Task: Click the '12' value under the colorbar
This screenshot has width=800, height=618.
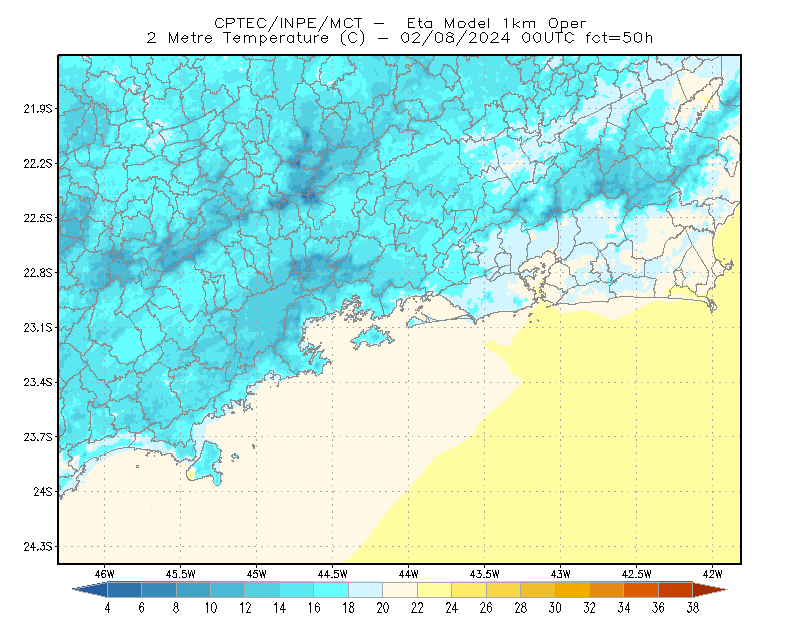Action: click(x=245, y=608)
